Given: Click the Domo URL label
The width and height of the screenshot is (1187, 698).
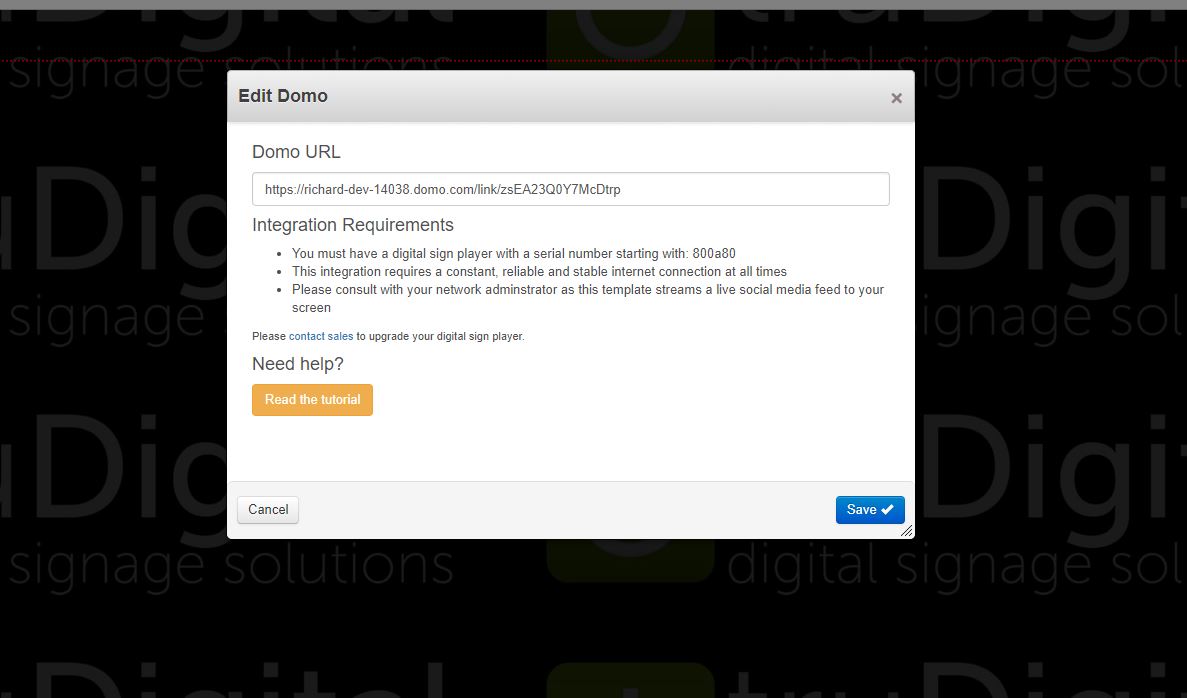Looking at the screenshot, I should coord(296,152).
